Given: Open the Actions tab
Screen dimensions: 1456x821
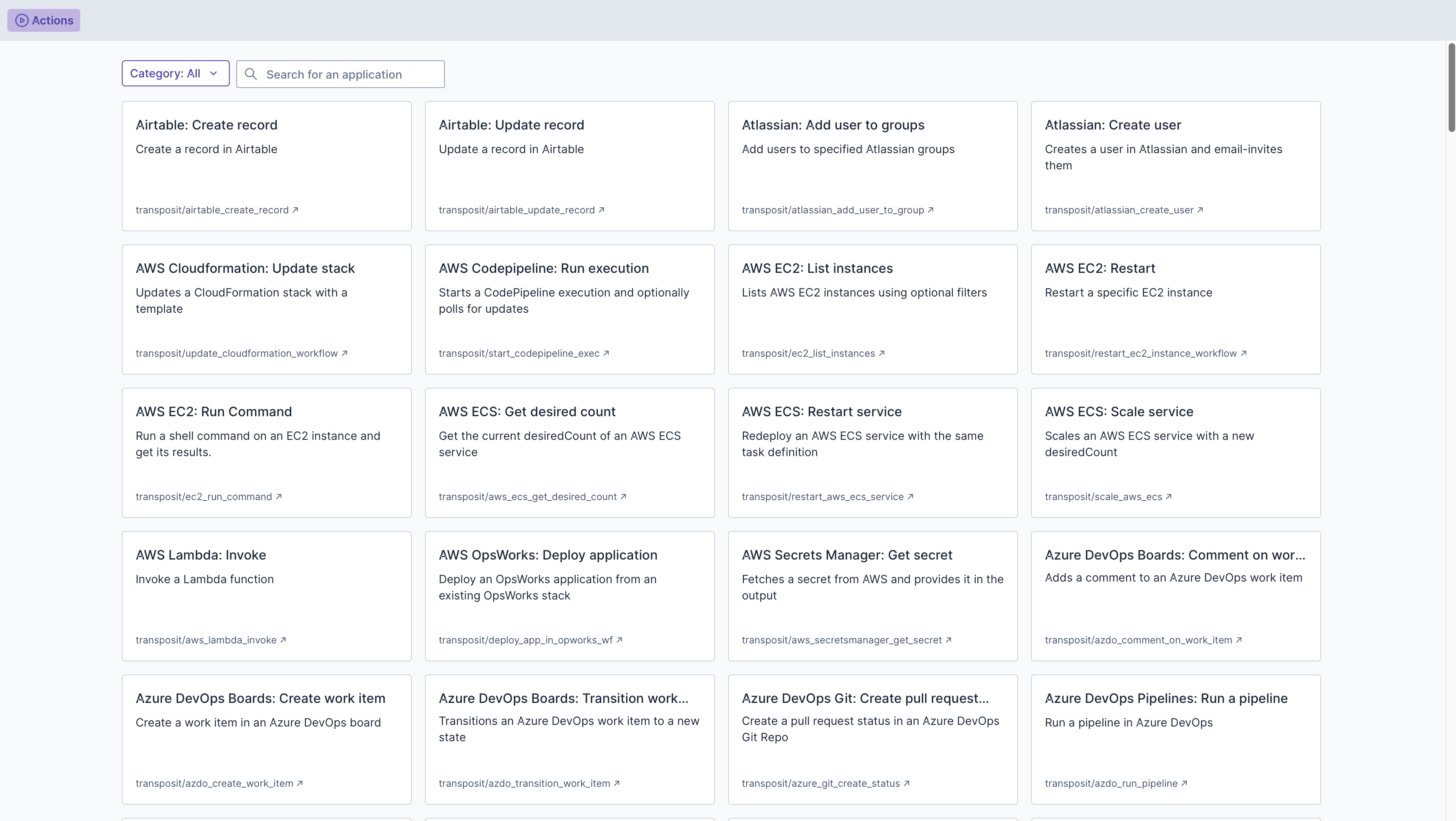Looking at the screenshot, I should [x=44, y=20].
